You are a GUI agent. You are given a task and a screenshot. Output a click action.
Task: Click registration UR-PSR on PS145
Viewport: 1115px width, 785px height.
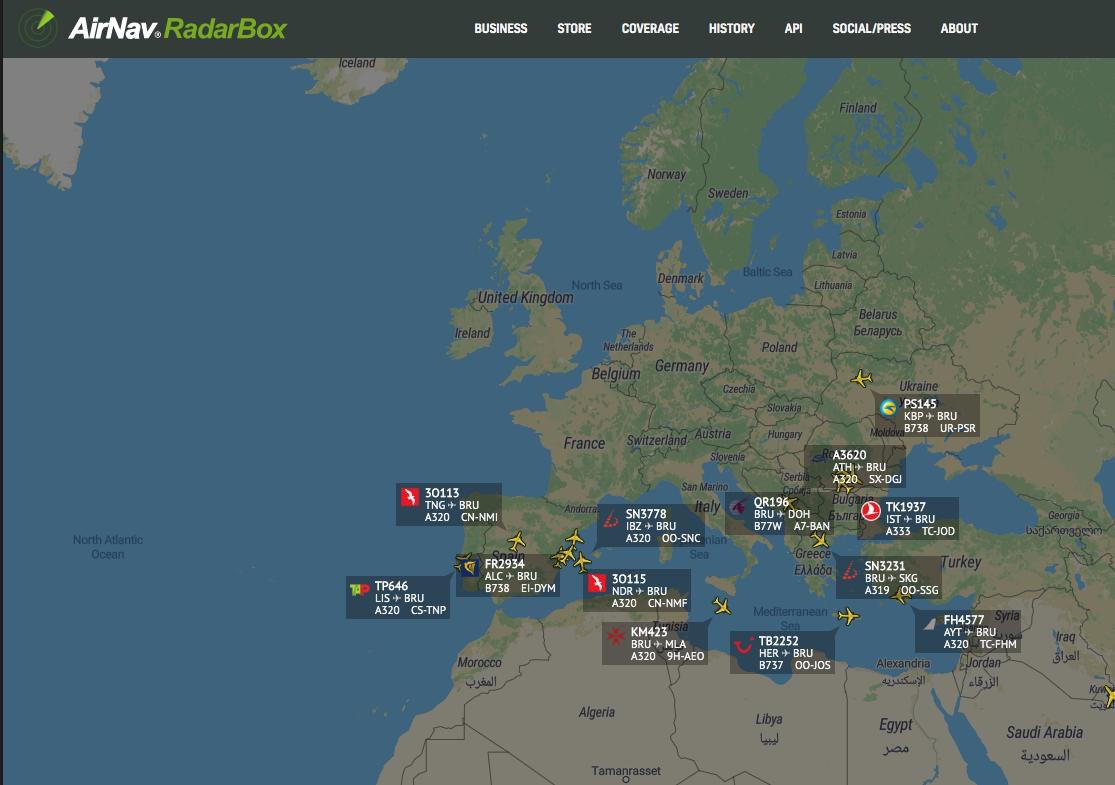click(x=957, y=428)
